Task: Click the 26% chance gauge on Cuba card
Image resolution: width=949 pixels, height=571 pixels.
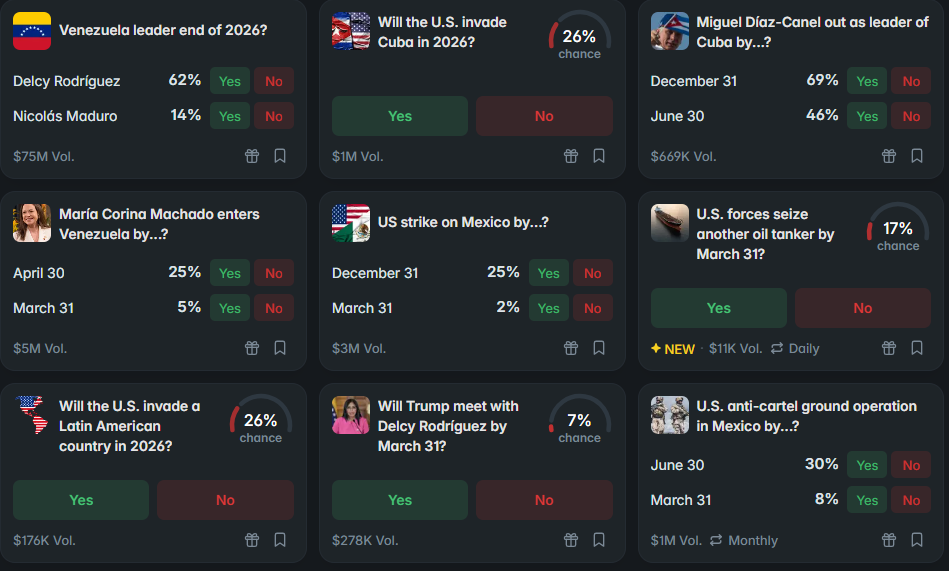Action: point(580,38)
